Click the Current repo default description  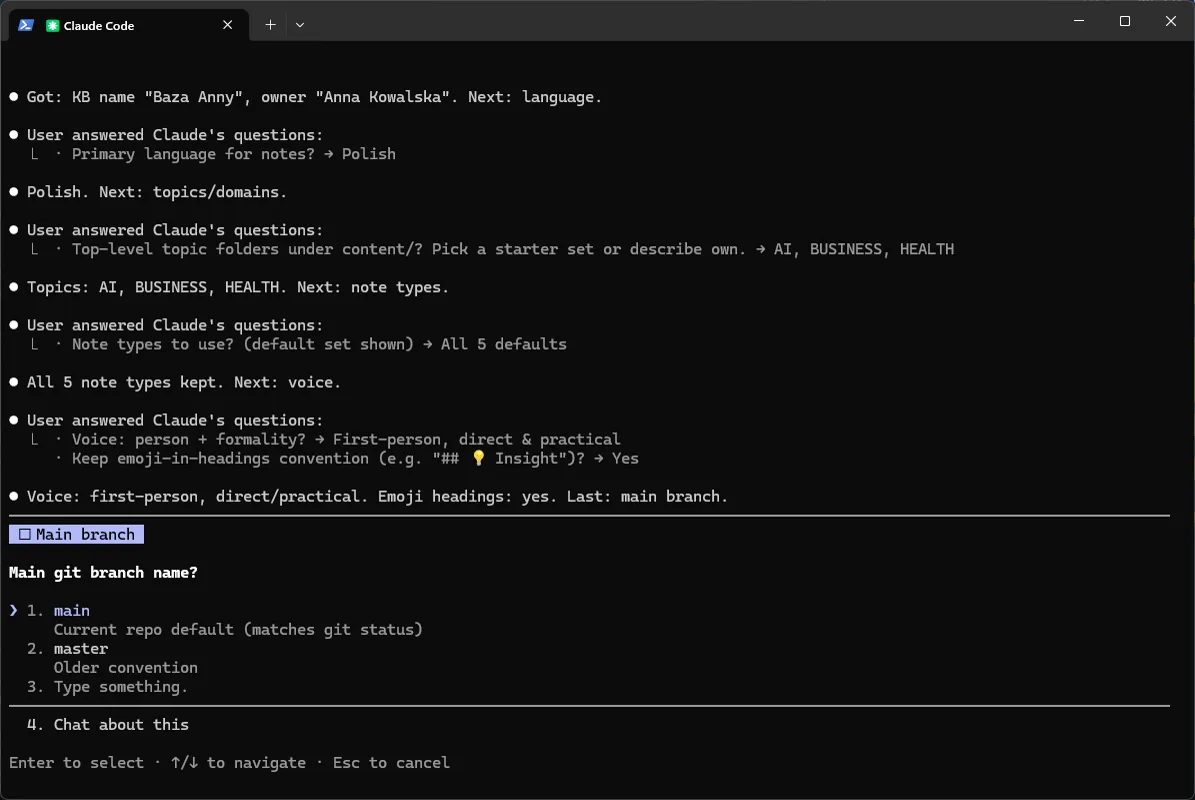coord(238,629)
